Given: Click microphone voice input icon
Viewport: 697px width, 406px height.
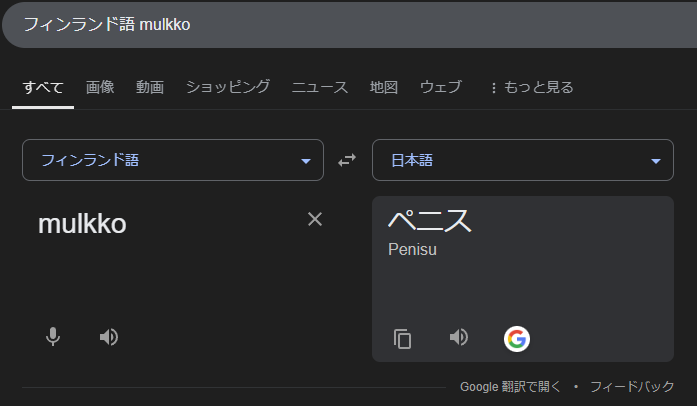Looking at the screenshot, I should [x=53, y=337].
